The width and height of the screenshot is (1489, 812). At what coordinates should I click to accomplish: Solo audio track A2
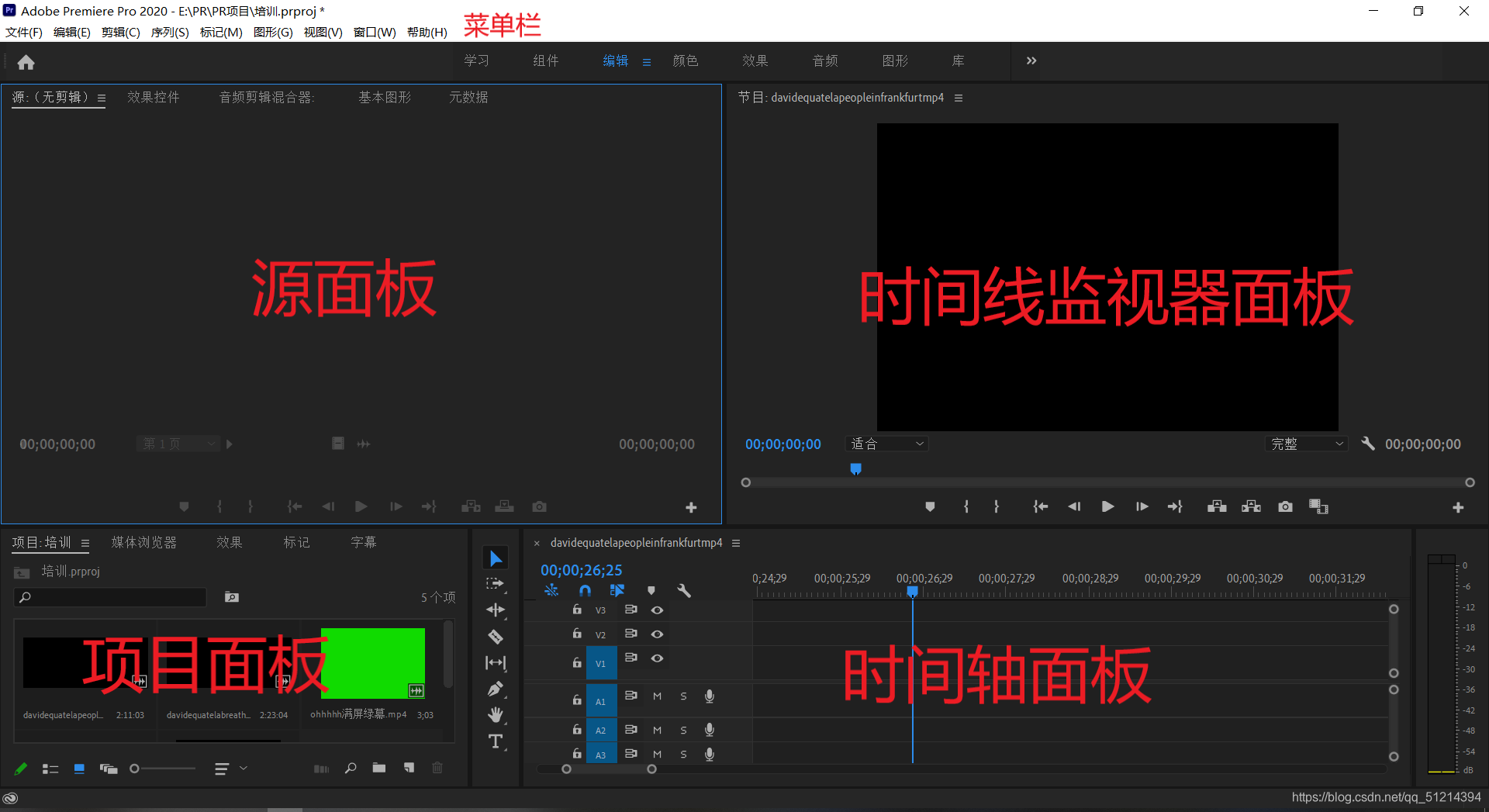[x=683, y=730]
